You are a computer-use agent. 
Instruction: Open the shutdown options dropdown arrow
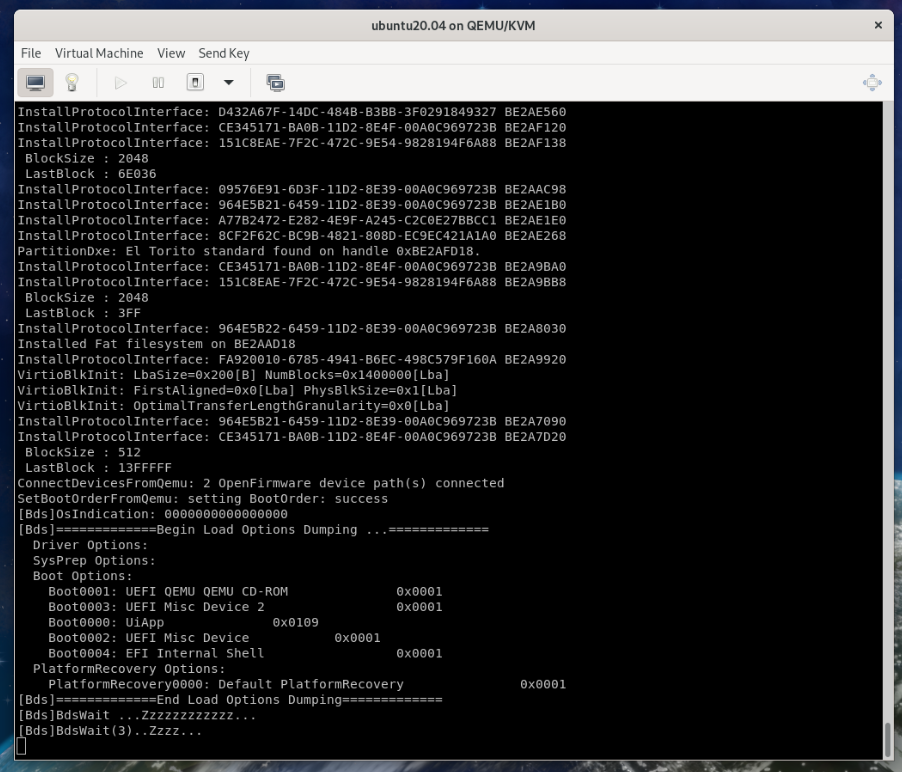click(x=228, y=82)
